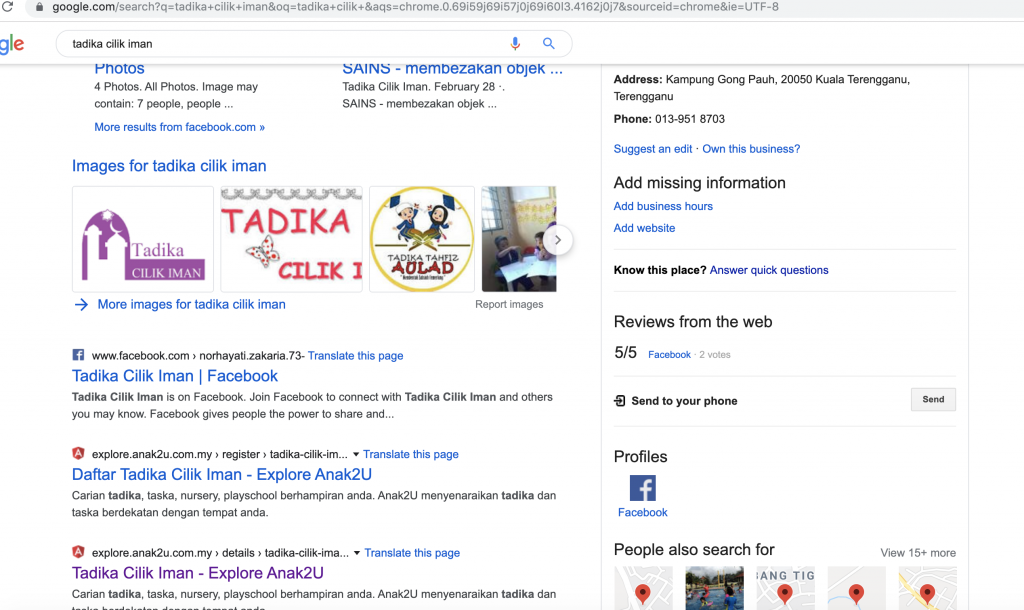Viewport: 1024px width, 610px height.
Task: Open the classroom photo thumbnail
Action: pos(519,239)
